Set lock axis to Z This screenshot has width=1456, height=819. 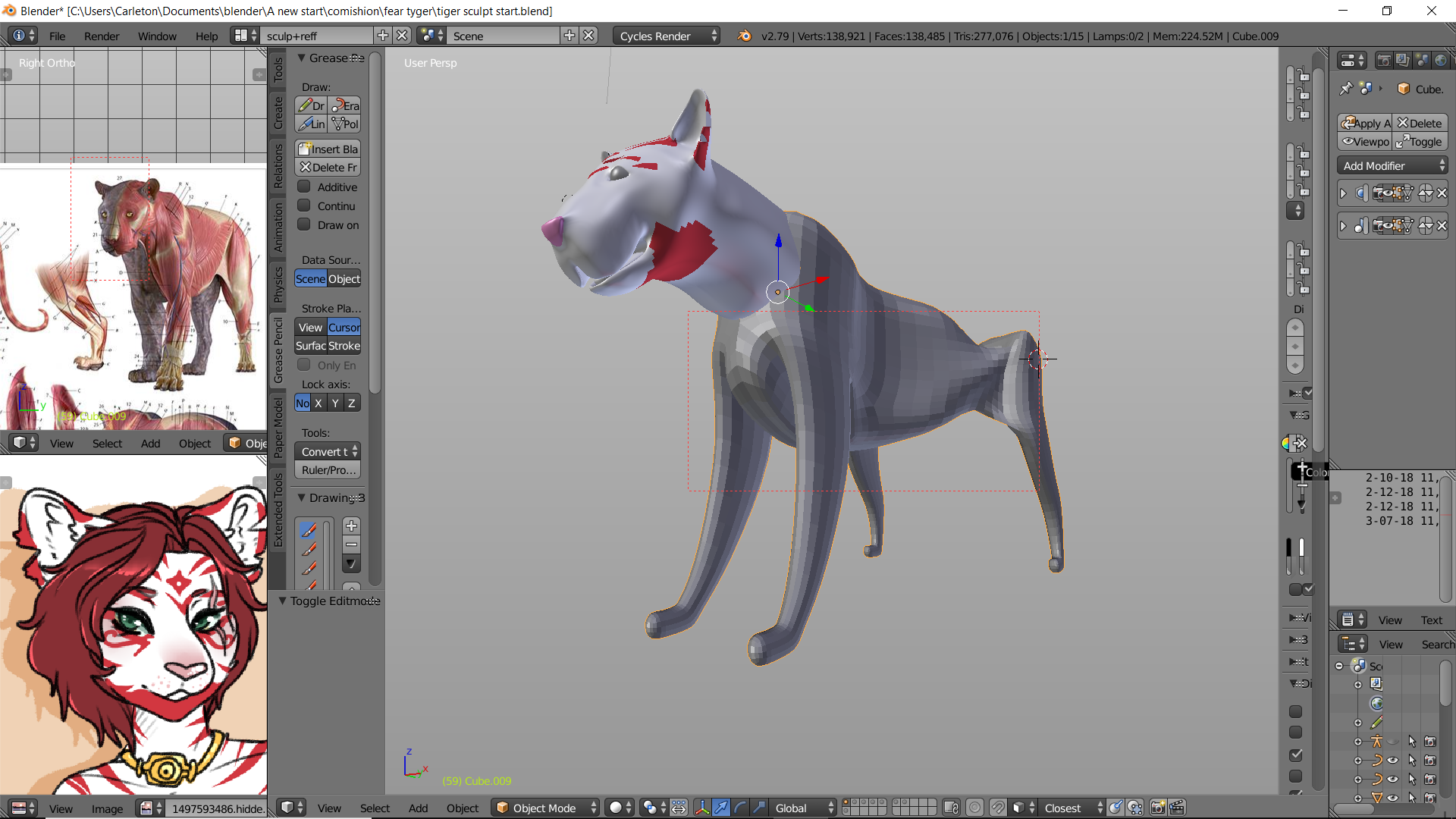pos(352,403)
